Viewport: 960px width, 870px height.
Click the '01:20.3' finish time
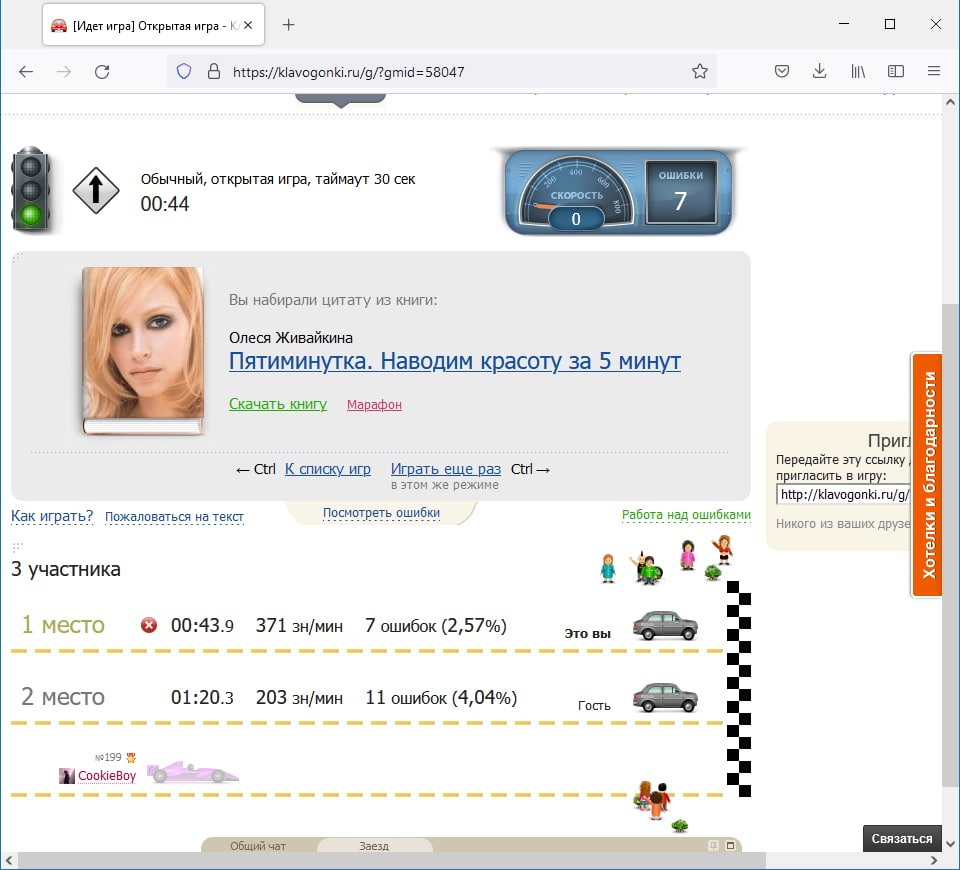click(x=202, y=697)
